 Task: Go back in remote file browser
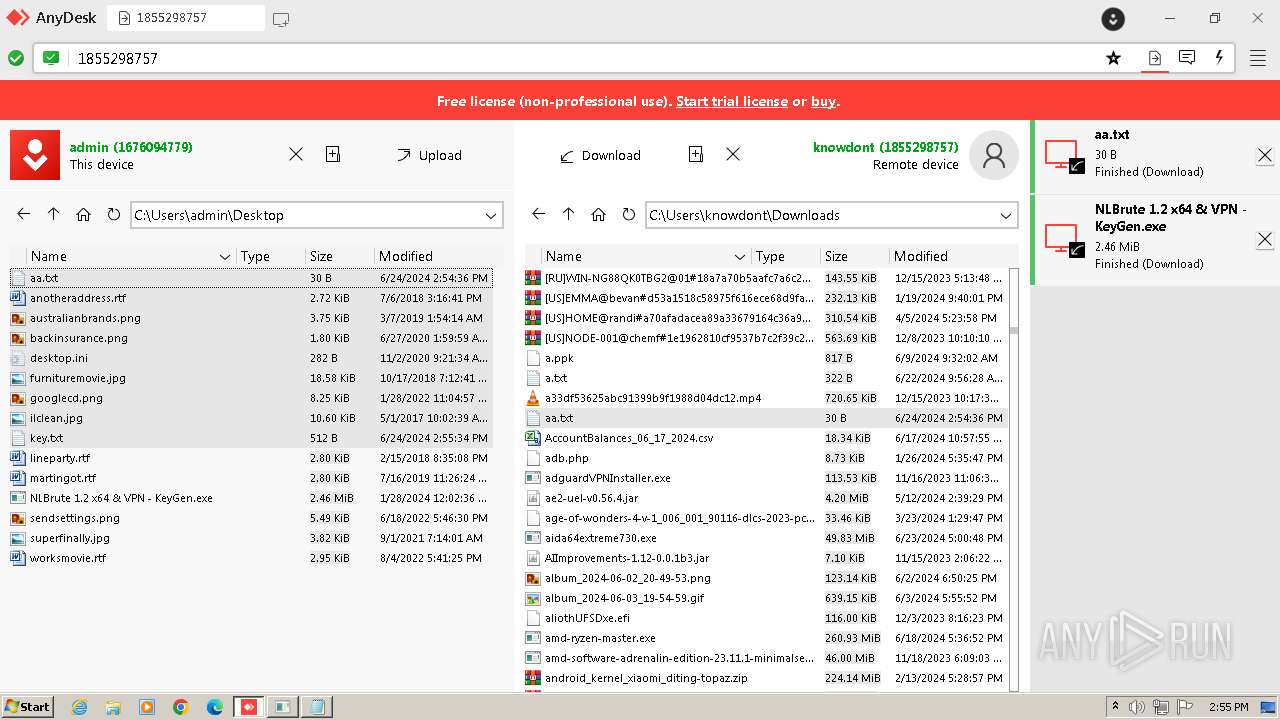[x=539, y=214]
